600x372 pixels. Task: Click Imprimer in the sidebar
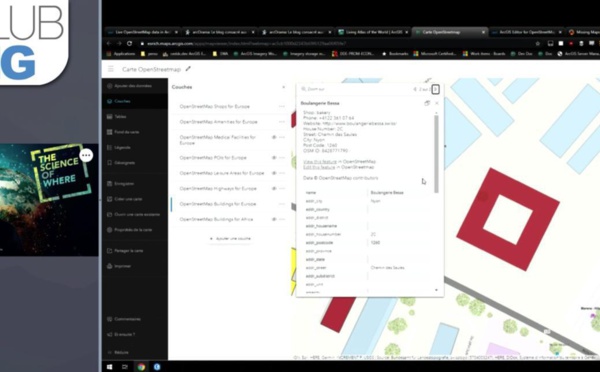122,266
